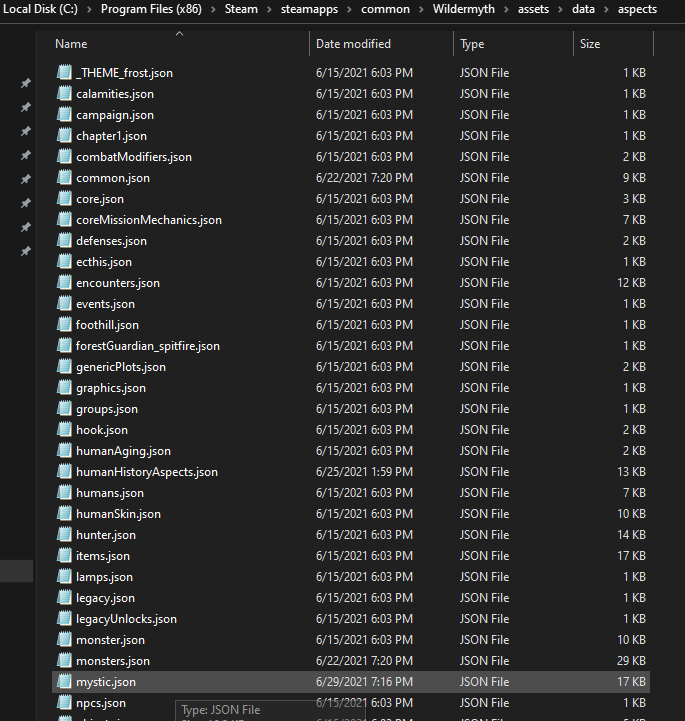
Task: Click the core.json file icon
Action: [x=64, y=199]
